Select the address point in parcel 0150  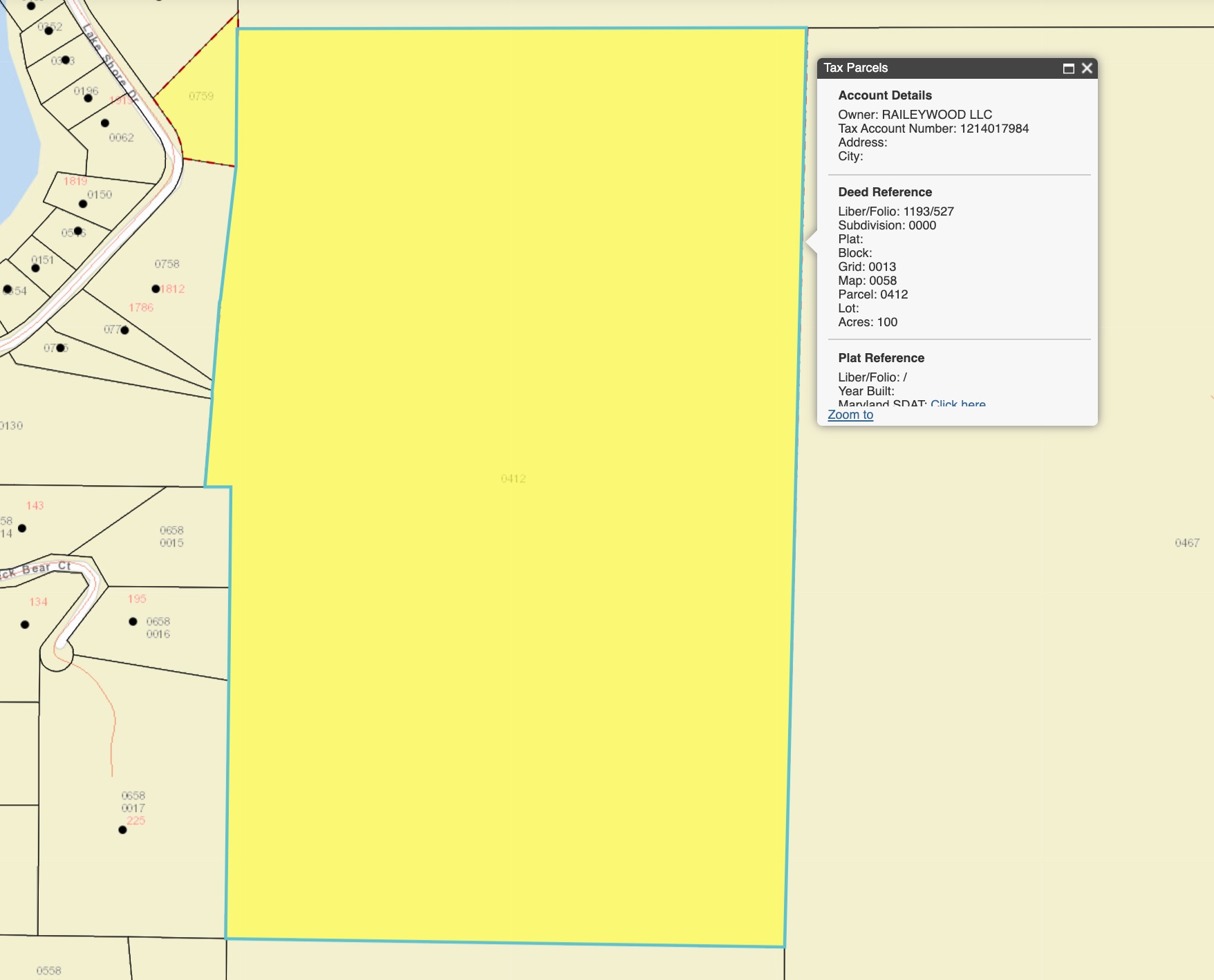coord(83,204)
